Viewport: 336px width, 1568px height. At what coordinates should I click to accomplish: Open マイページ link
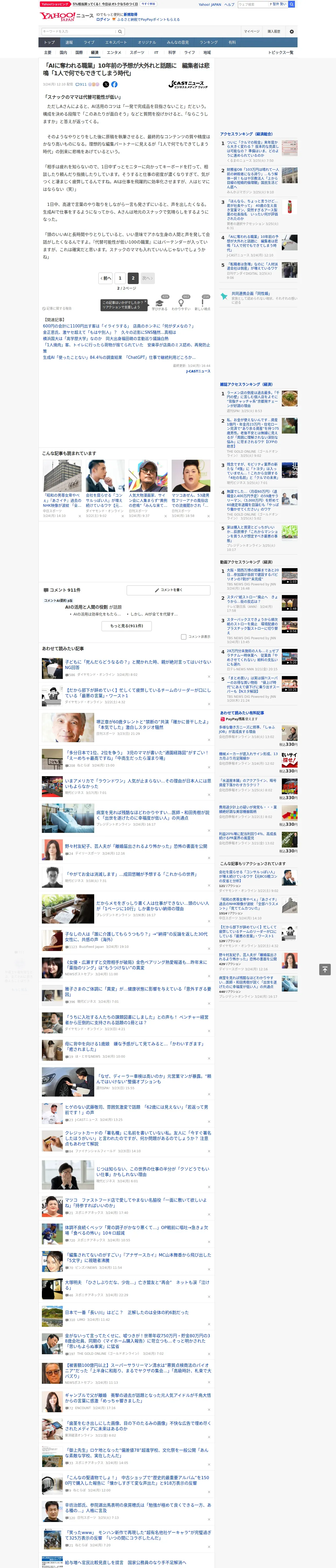252,31
